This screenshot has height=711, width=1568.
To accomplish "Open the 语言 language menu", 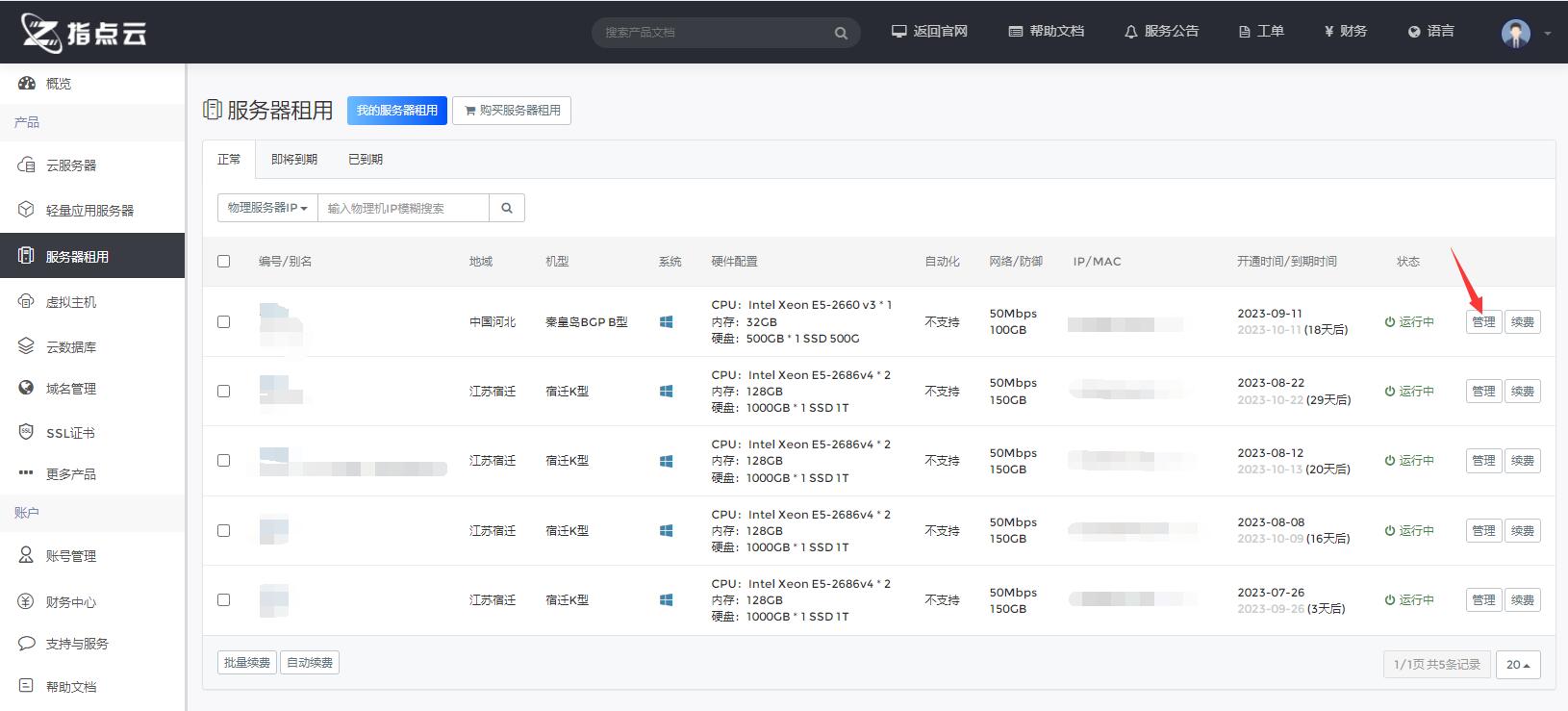I will click(1430, 31).
